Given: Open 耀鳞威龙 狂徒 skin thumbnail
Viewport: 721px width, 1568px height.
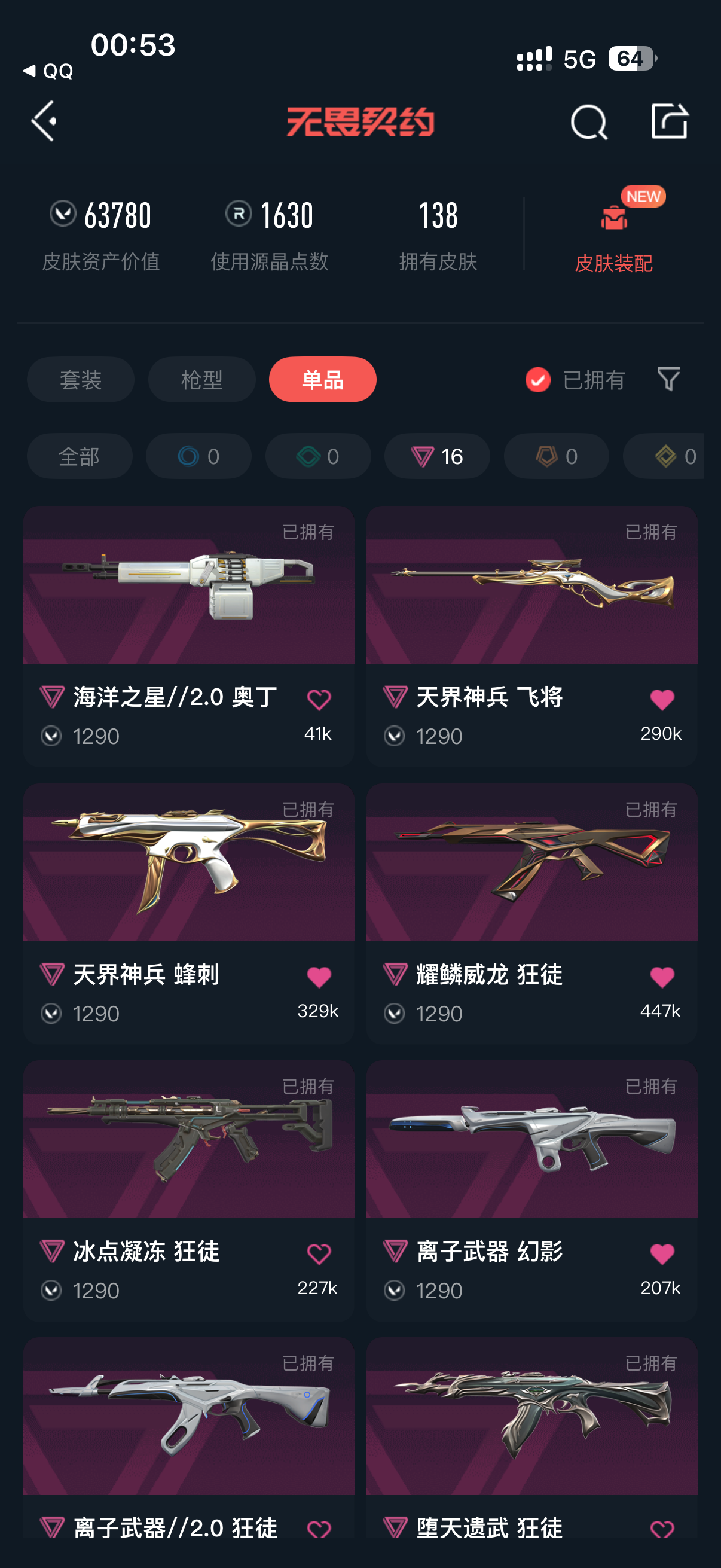Looking at the screenshot, I should [531, 862].
